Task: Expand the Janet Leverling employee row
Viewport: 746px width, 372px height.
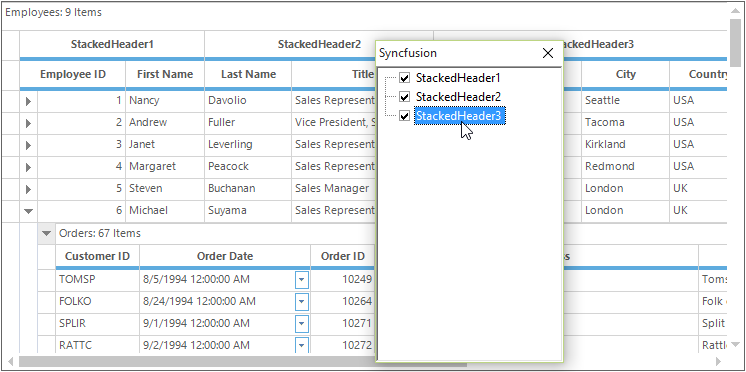Action: click(29, 145)
